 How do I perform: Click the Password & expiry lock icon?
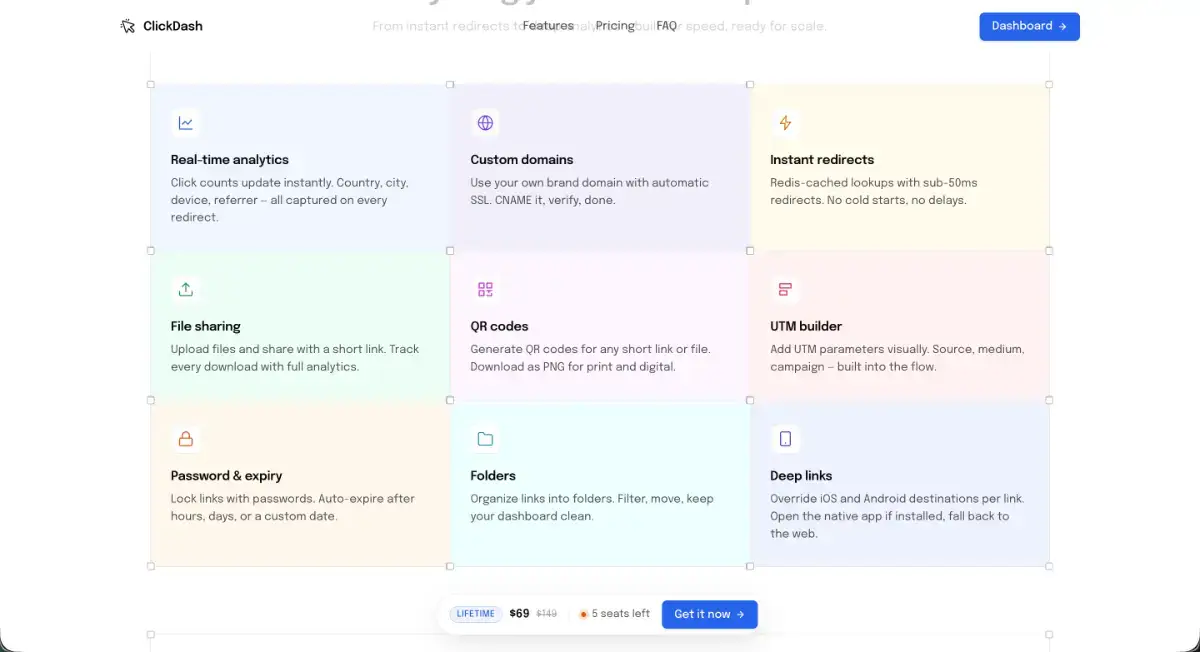185,439
